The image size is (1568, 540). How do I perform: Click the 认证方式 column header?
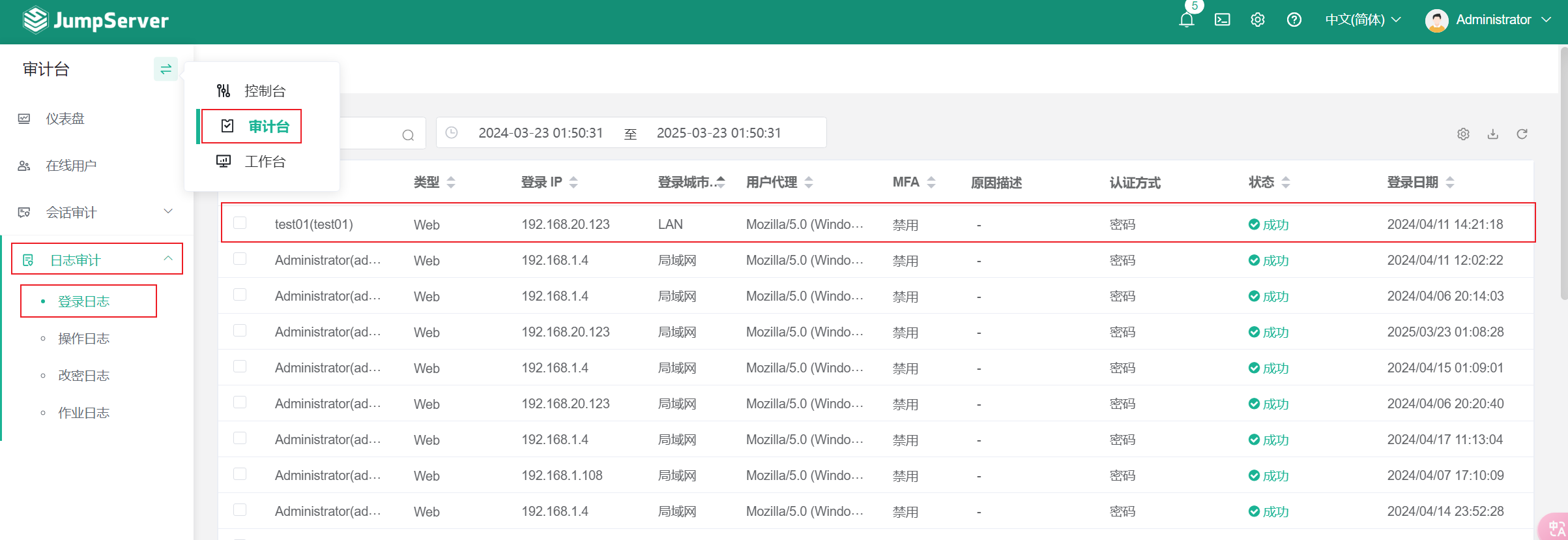(1135, 183)
